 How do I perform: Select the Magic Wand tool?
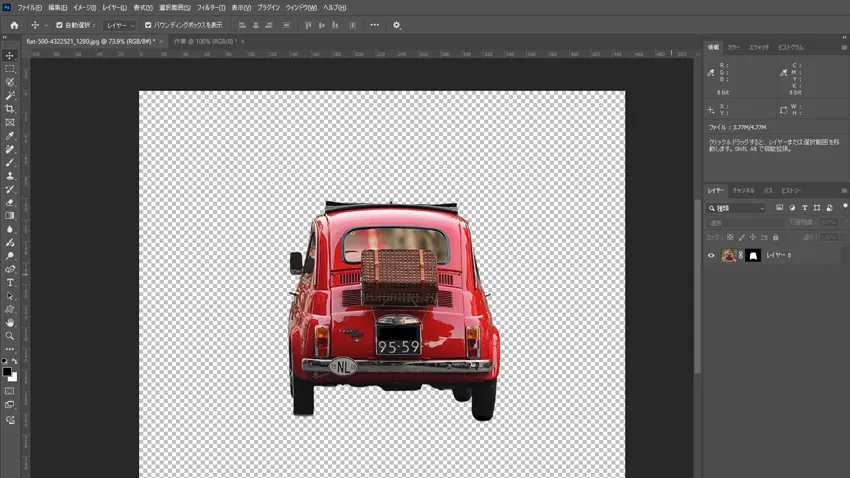click(x=10, y=96)
